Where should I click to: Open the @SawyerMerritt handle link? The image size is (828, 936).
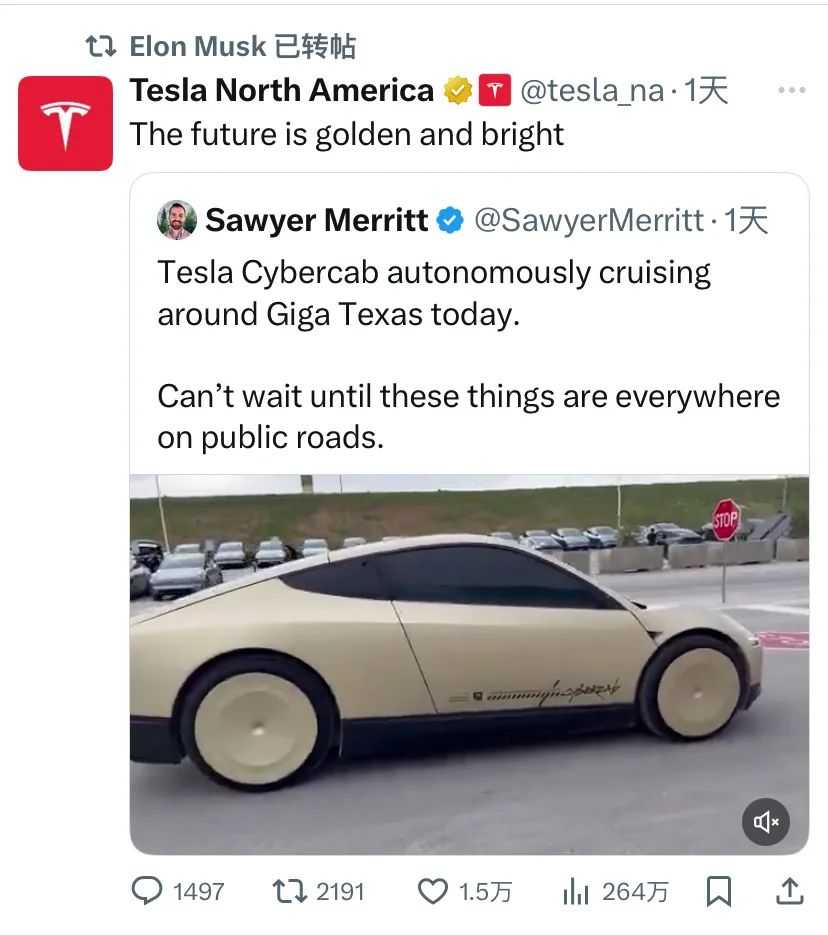pos(589,220)
